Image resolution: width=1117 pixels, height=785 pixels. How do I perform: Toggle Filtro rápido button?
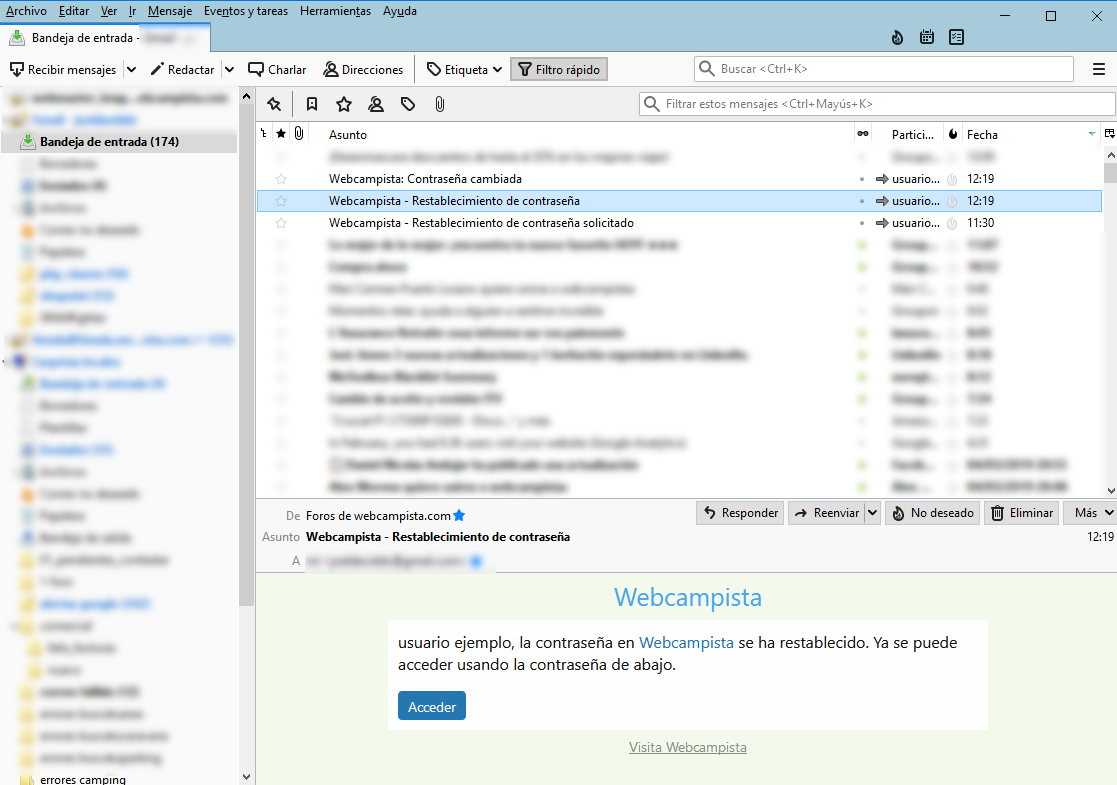[559, 70]
